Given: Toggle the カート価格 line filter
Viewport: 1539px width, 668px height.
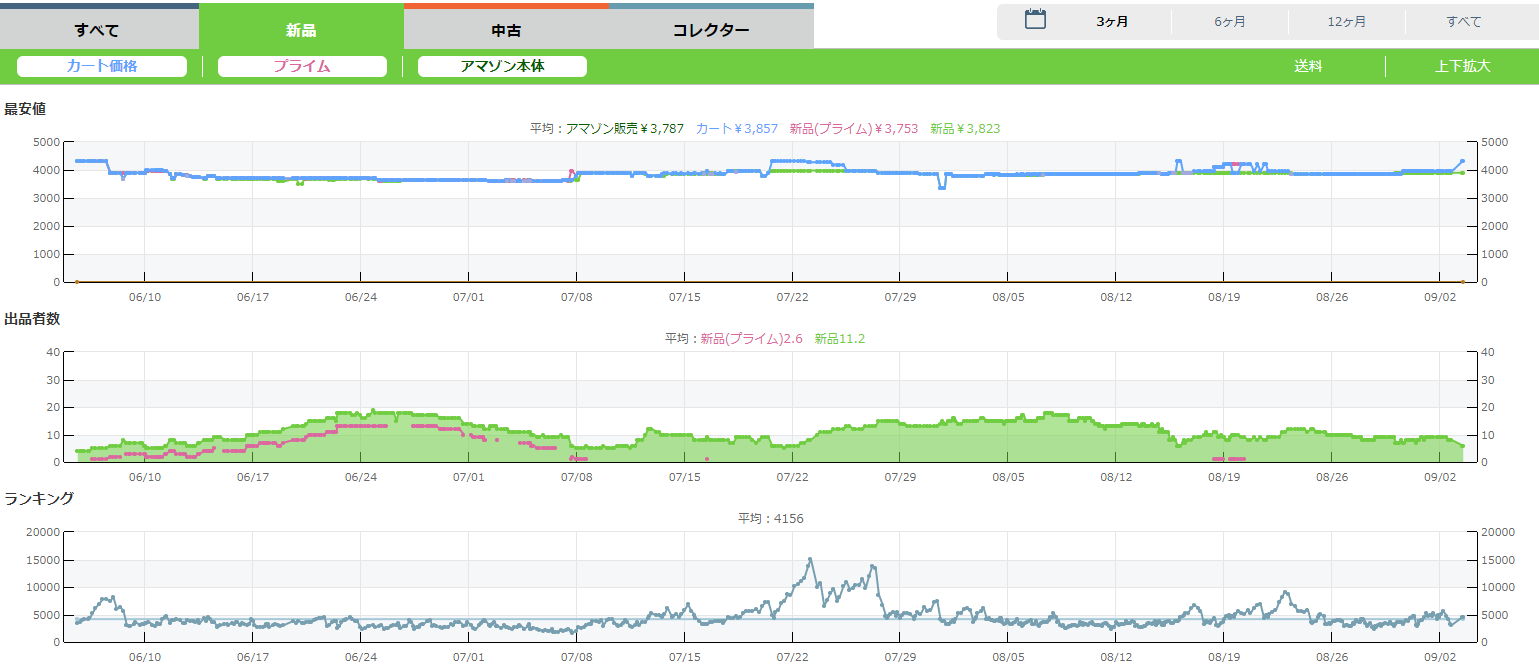Looking at the screenshot, I should (102, 66).
